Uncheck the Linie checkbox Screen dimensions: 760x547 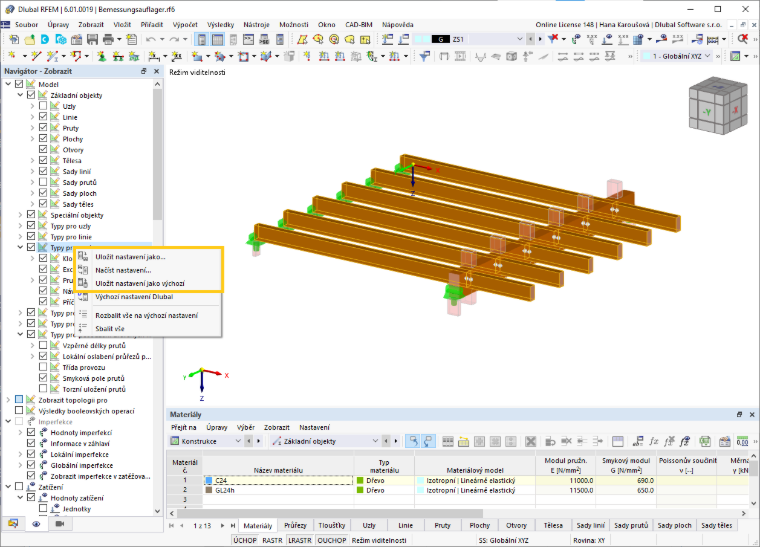[x=43, y=117]
